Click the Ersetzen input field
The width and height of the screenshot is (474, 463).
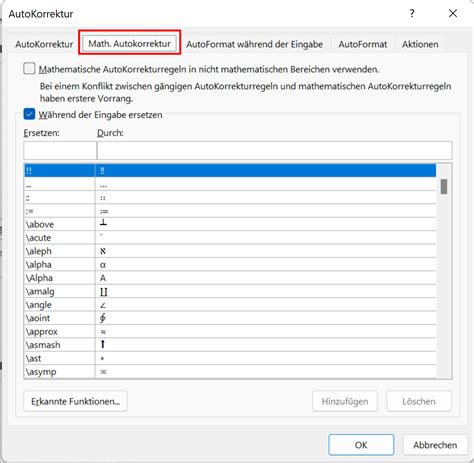tap(60, 150)
